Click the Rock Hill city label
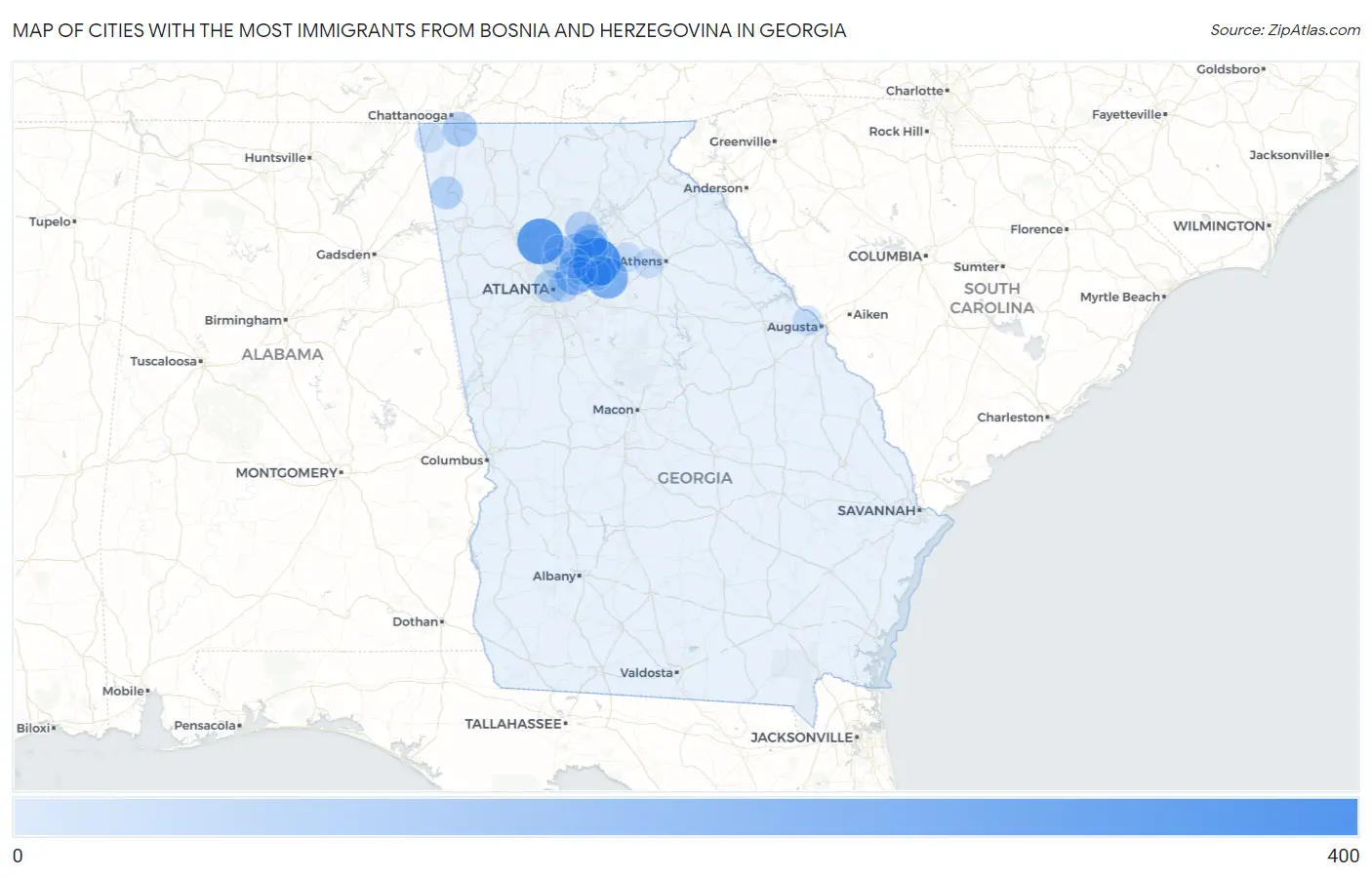The width and height of the screenshot is (1372, 877). point(896,132)
